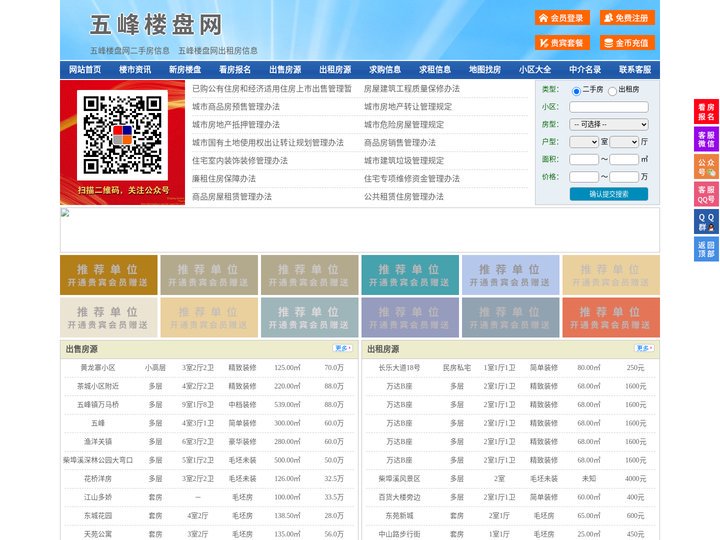Viewport: 720px width, 540px height.
Task: Open the 长乐大道18号 rental listing
Action: coord(399,368)
